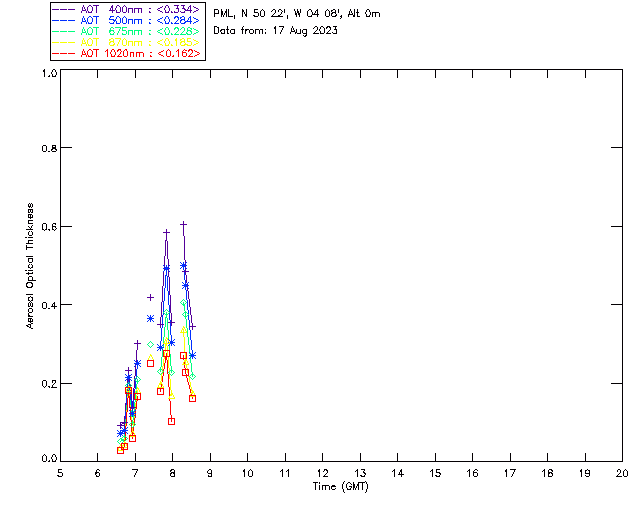
Task: Click the AOT 500nm legend entry
Action: tap(126, 20)
